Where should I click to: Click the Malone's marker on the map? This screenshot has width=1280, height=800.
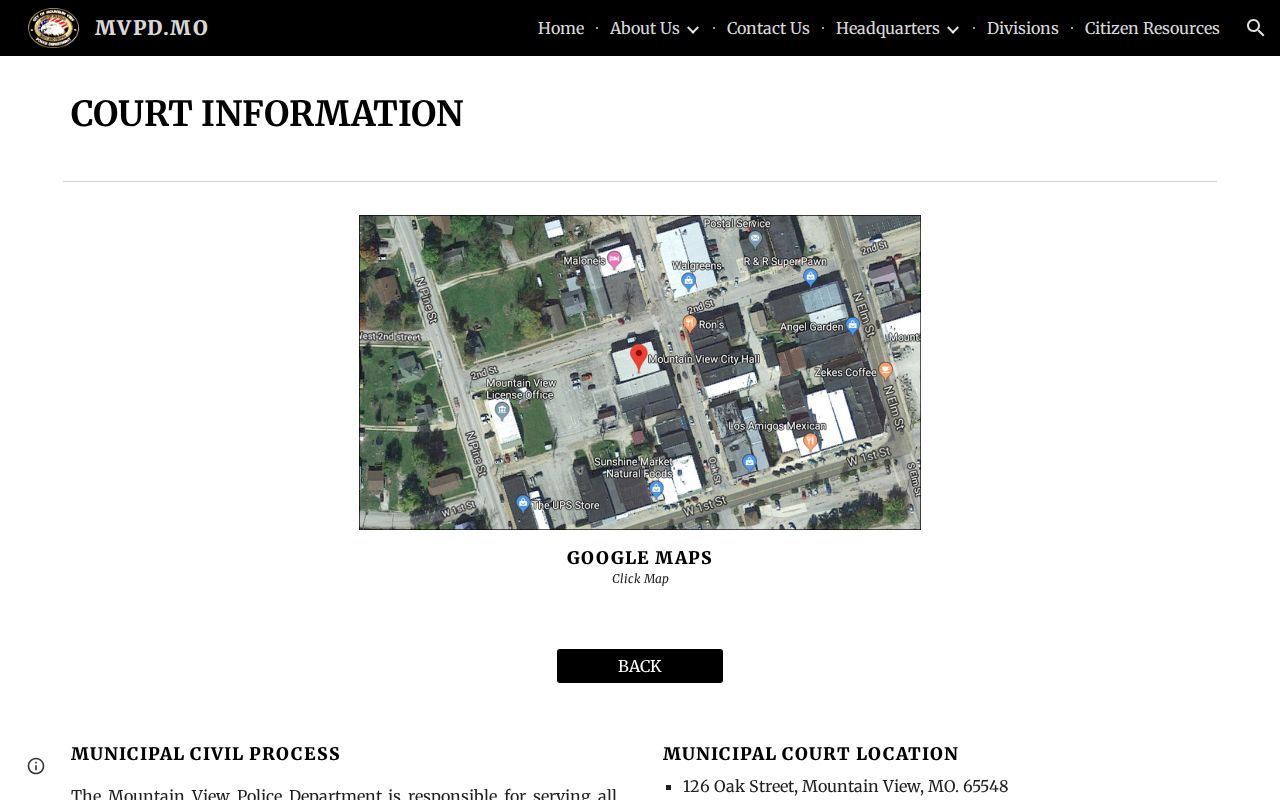click(x=615, y=260)
